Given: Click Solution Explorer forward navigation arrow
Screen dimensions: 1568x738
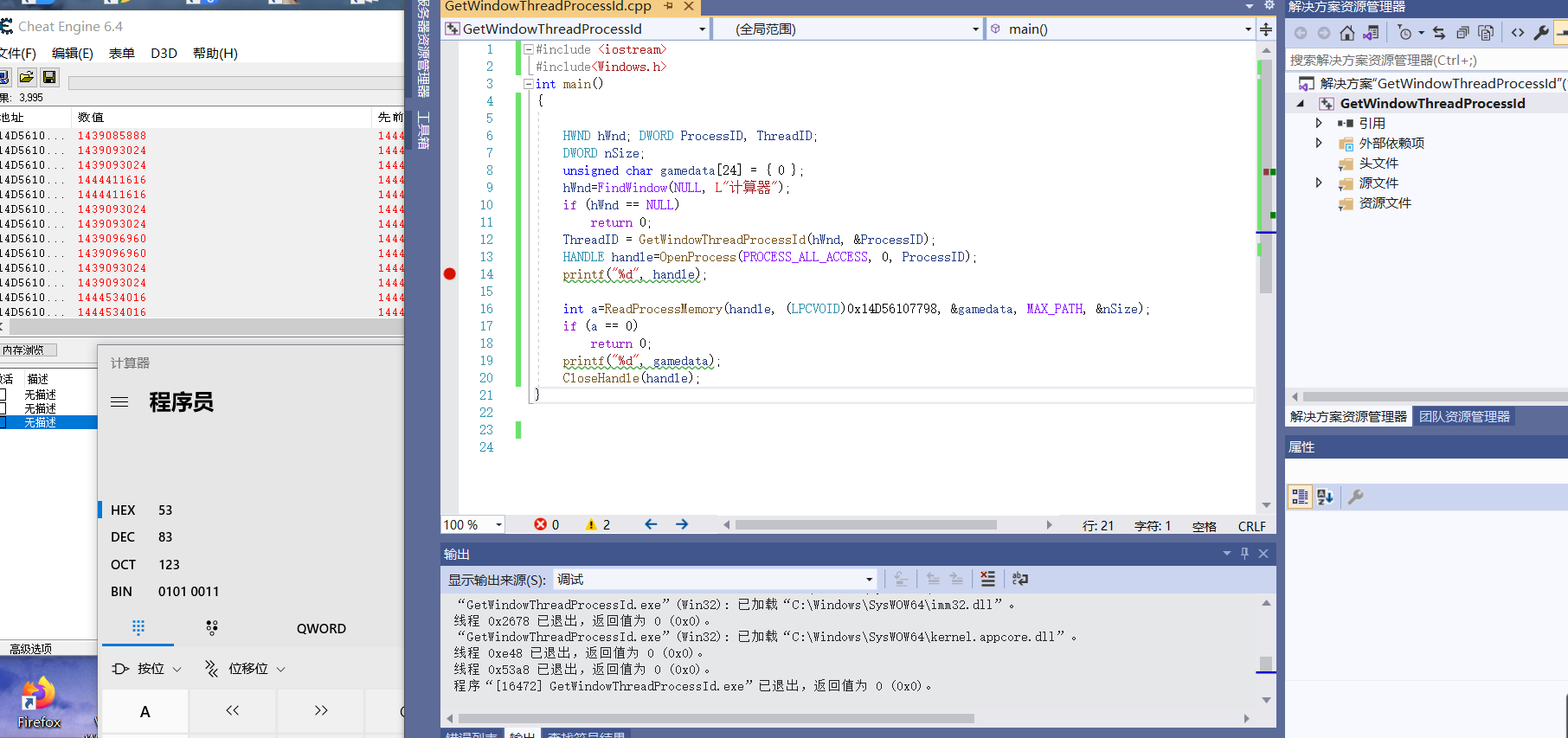Looking at the screenshot, I should [1324, 33].
